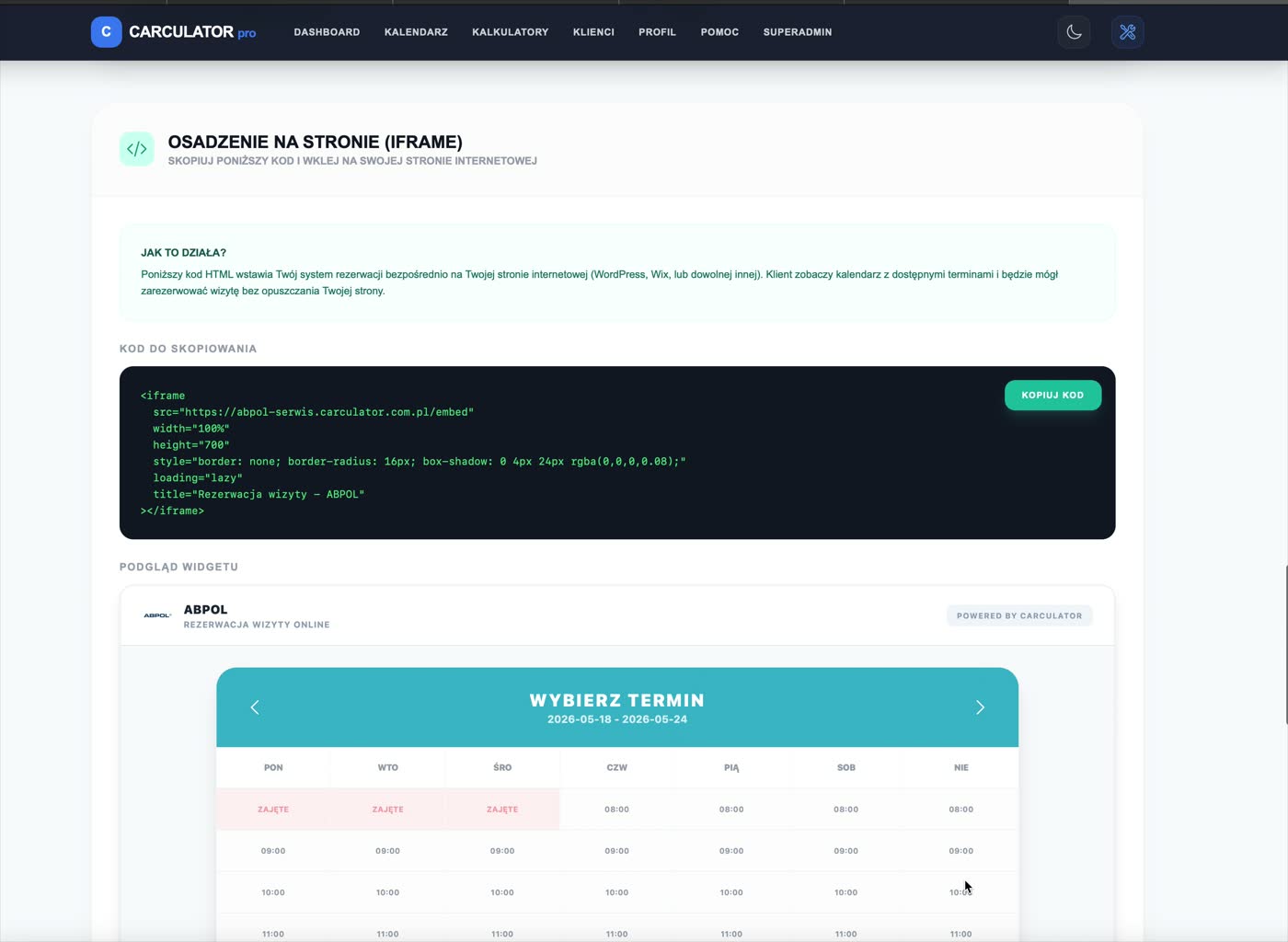Select the PIĄ 10:00 time slot
The height and width of the screenshot is (942, 1288).
[731, 892]
